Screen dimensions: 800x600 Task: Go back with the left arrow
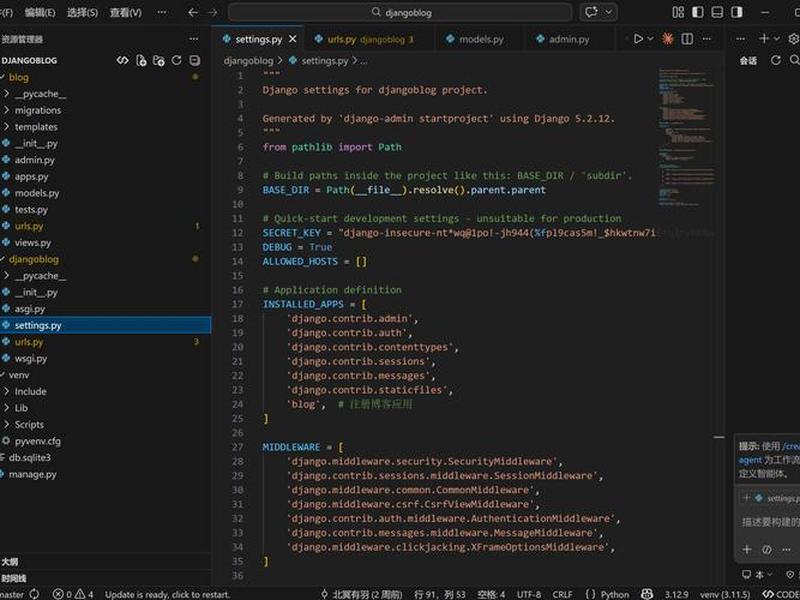pyautogui.click(x=193, y=12)
